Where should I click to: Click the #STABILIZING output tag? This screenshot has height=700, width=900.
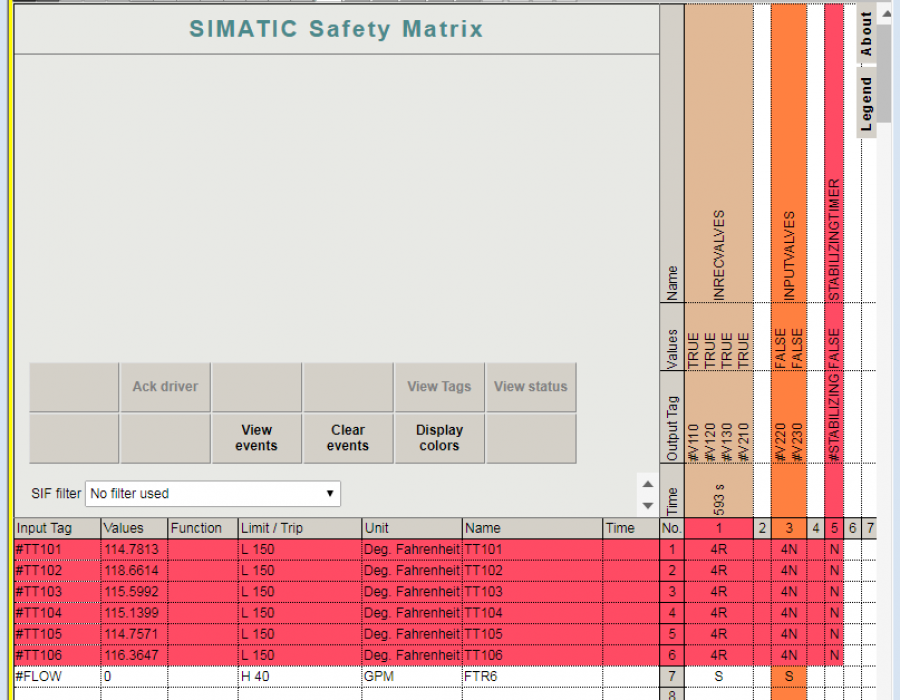pos(834,418)
